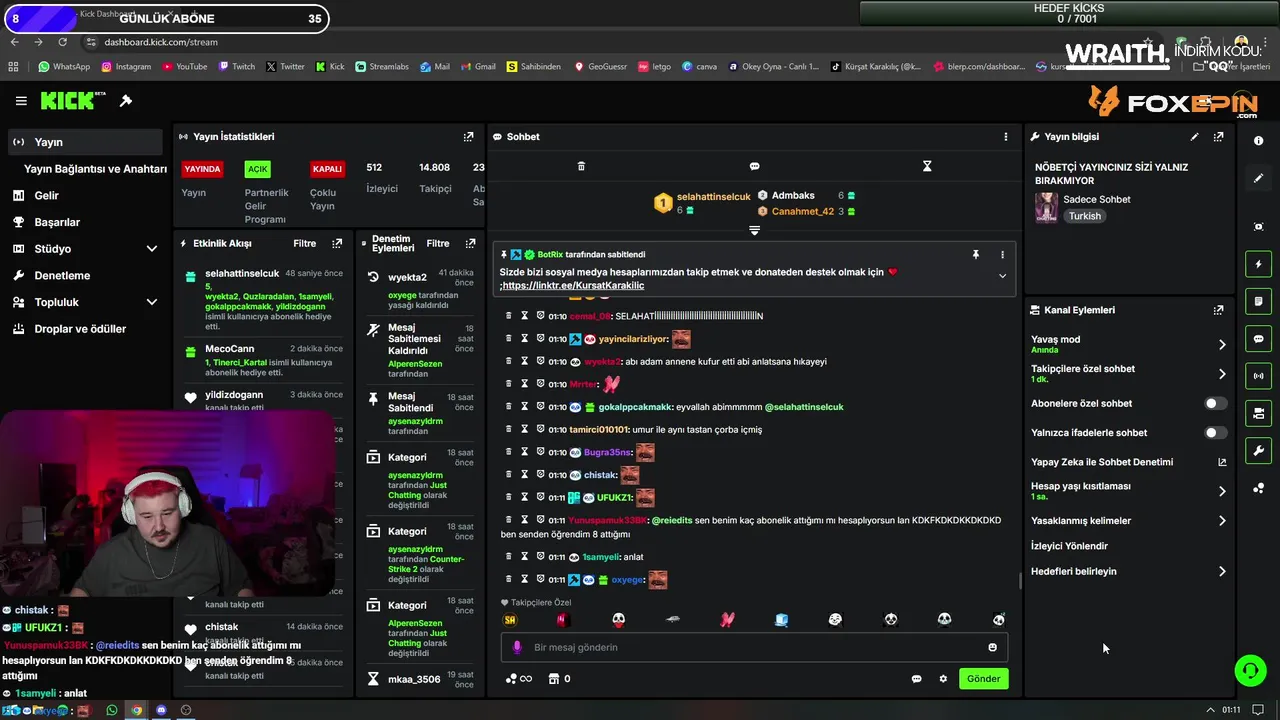Click the wrench icon in right sidebar
Image resolution: width=1280 pixels, height=720 pixels.
(1258, 451)
